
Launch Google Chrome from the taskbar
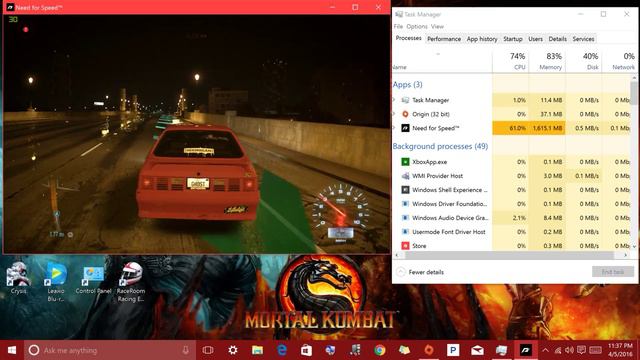pos(380,350)
